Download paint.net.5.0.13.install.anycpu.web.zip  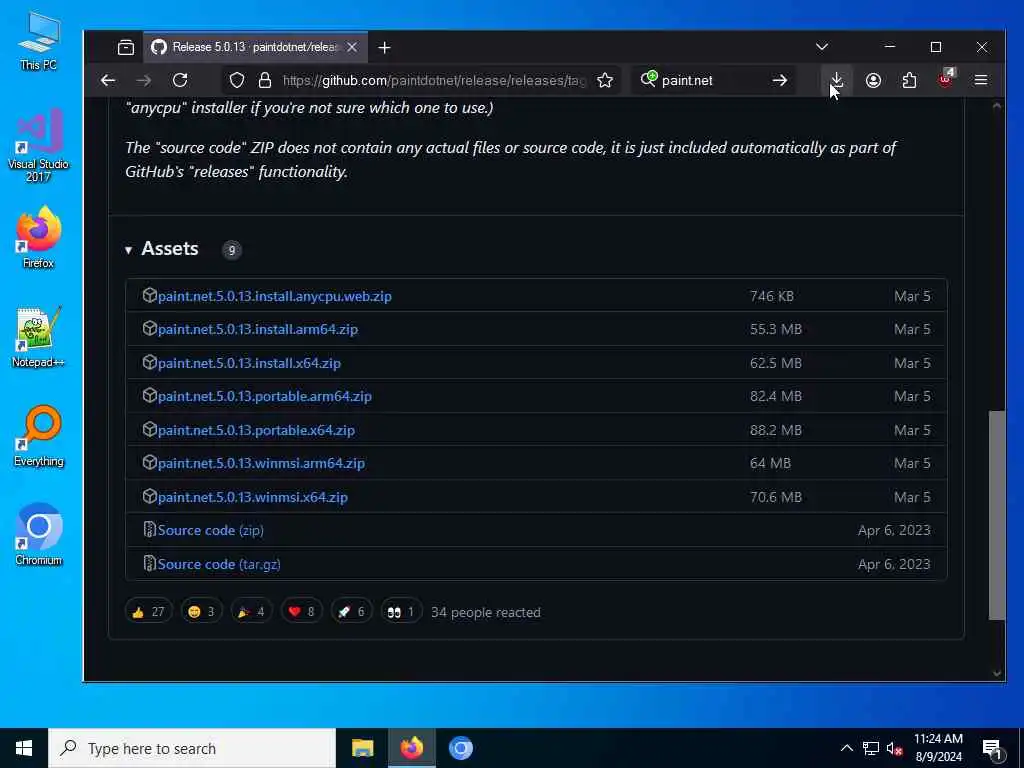274,296
